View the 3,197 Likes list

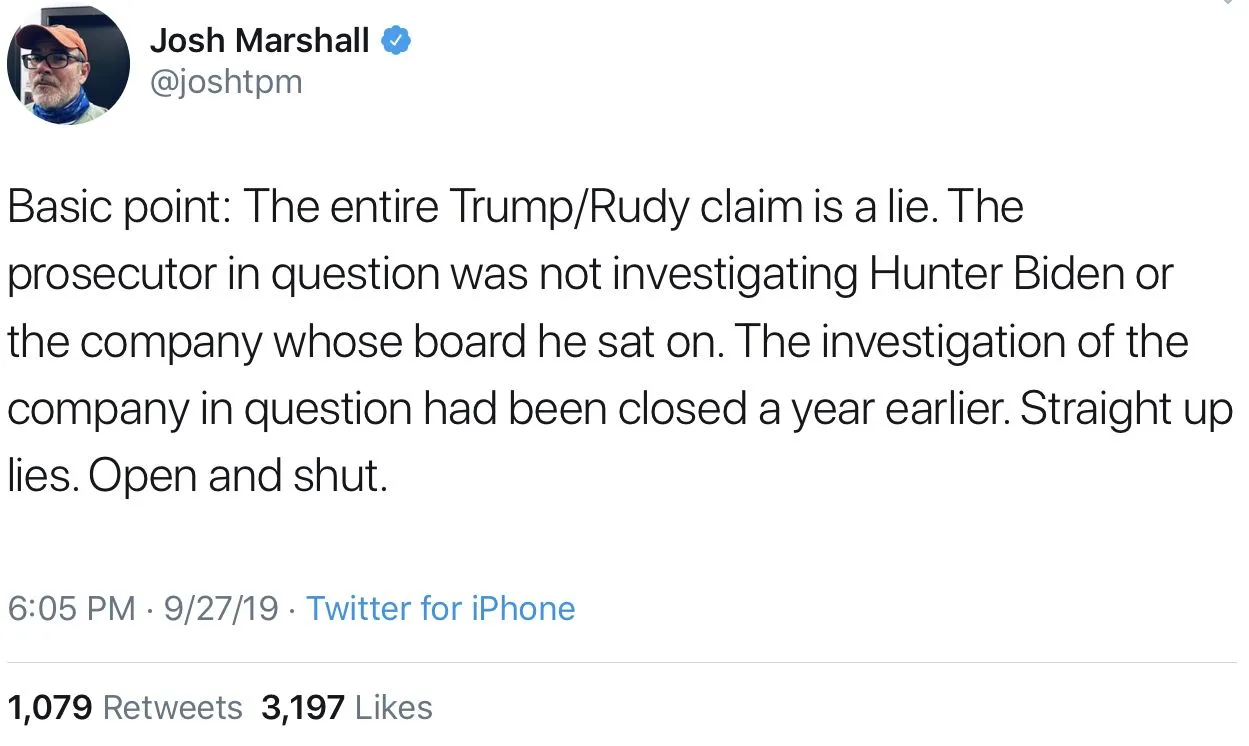tap(346, 707)
